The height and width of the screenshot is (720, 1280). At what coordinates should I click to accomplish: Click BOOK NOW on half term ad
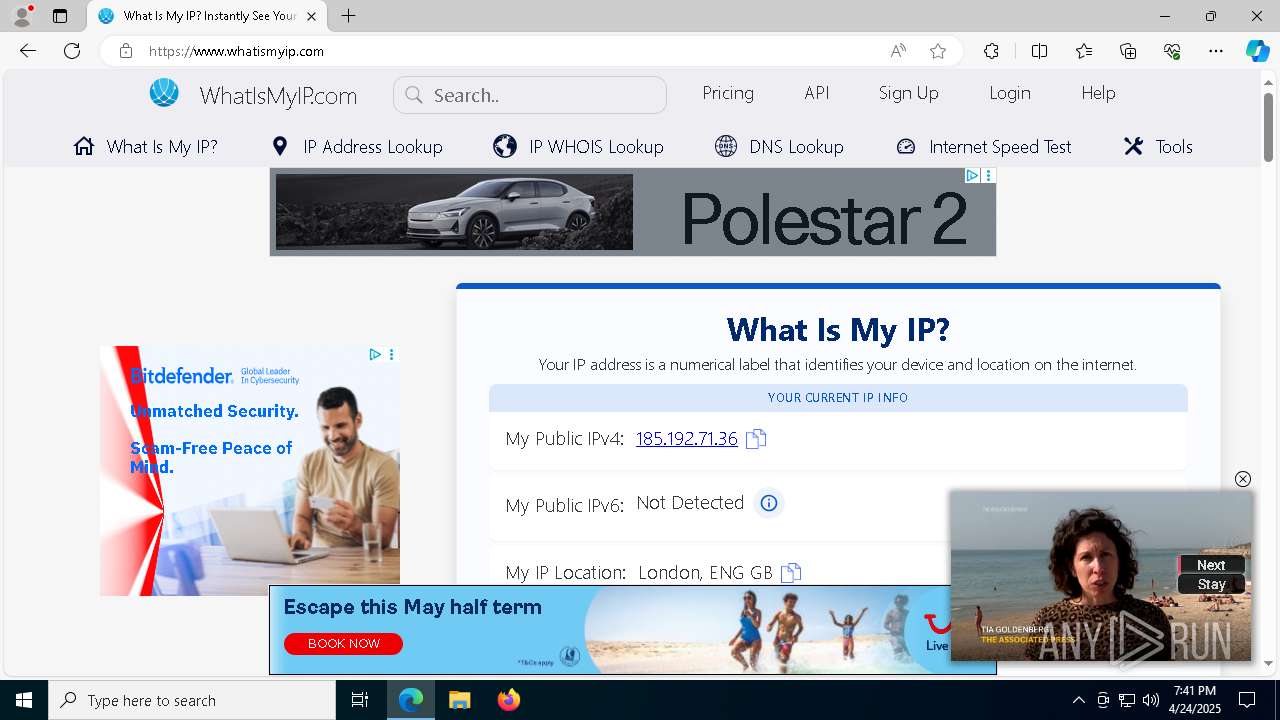tap(343, 643)
